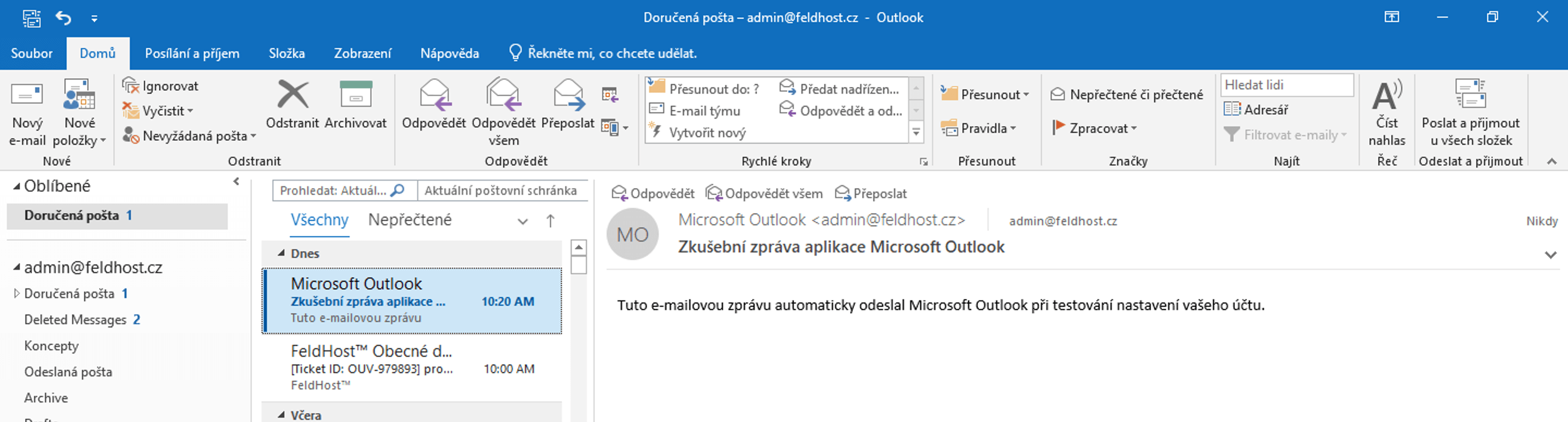This screenshot has width=1568, height=422.
Task: Select quick step Předat nadřízen...
Action: tap(840, 88)
